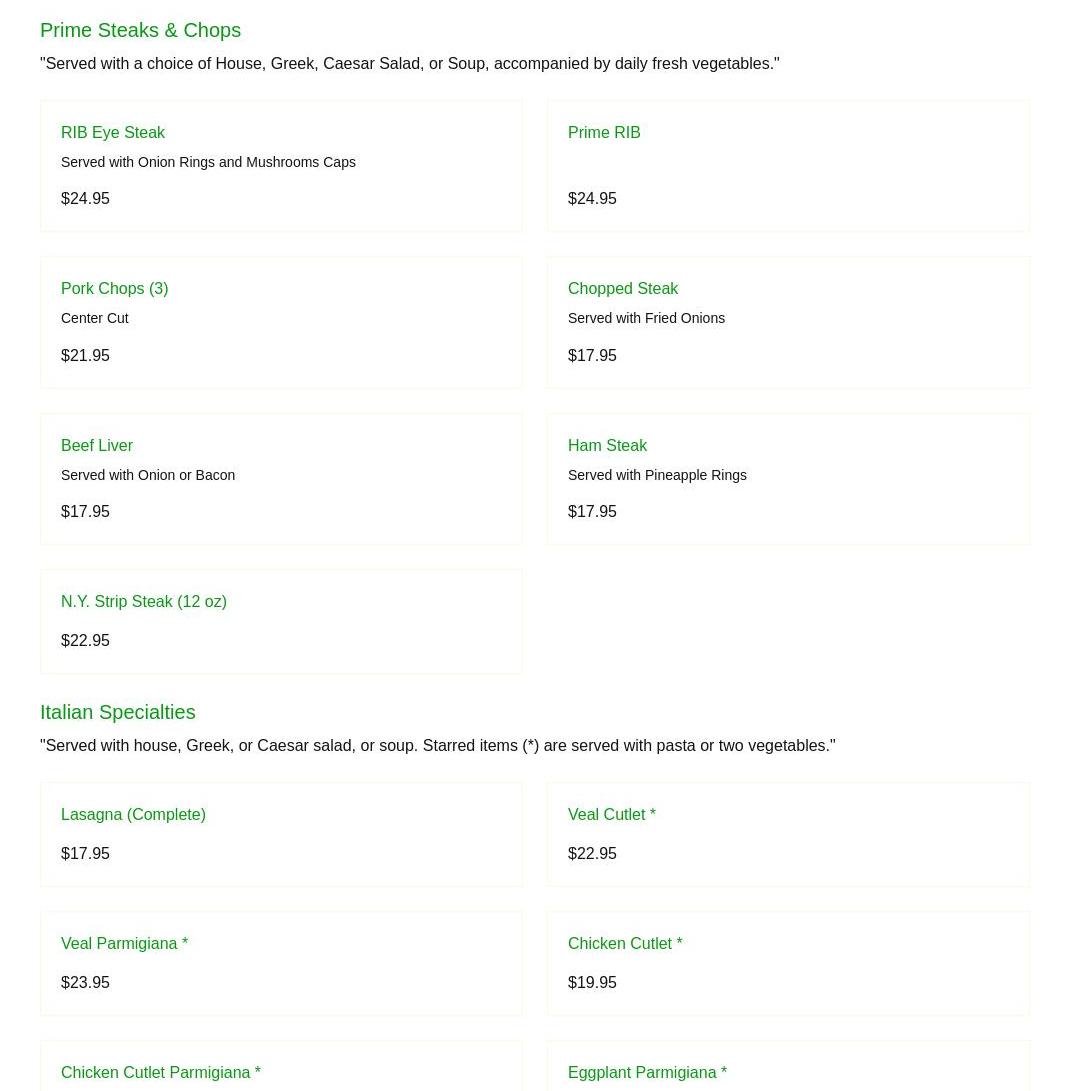
Task: Click the Pork Chops (3) item
Action: tap(114, 288)
